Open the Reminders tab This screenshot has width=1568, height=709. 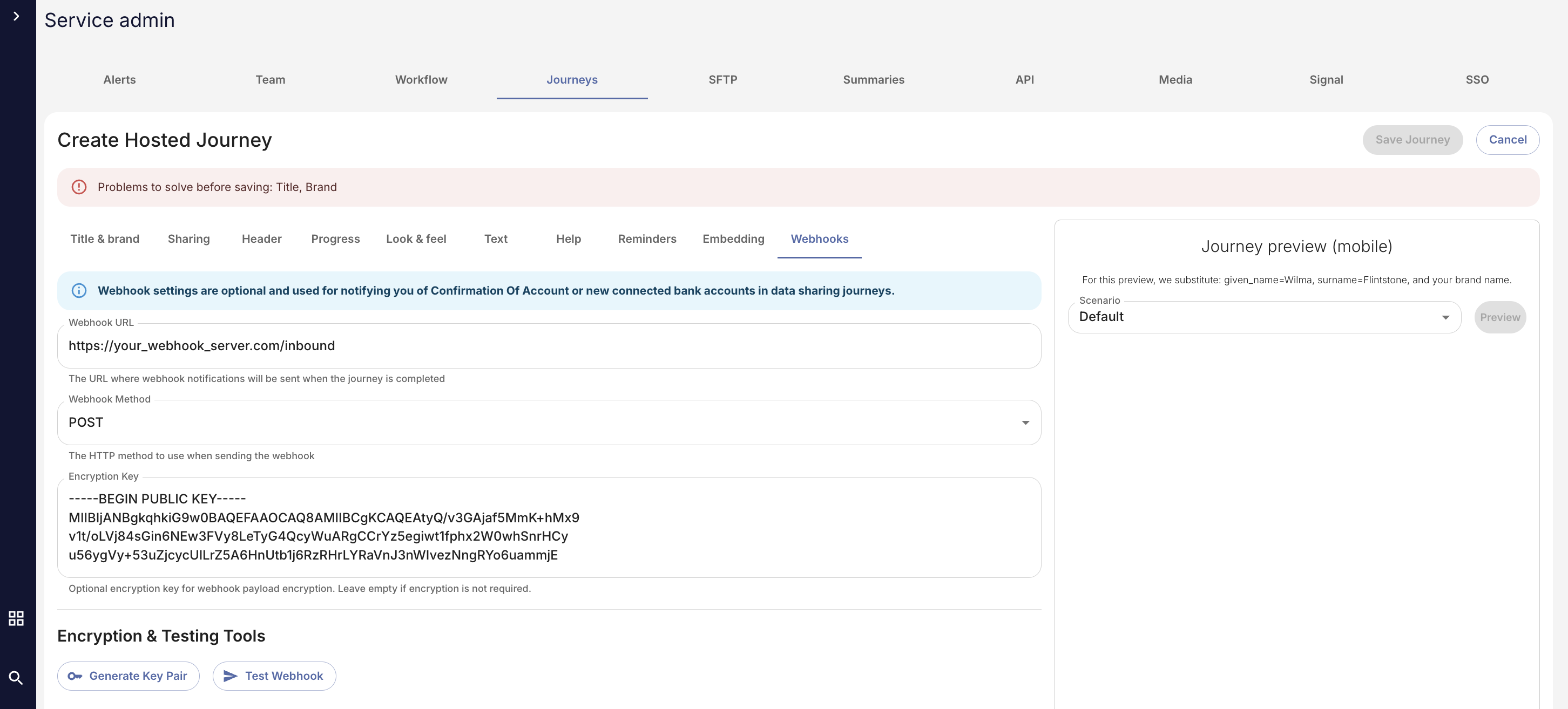pos(646,239)
